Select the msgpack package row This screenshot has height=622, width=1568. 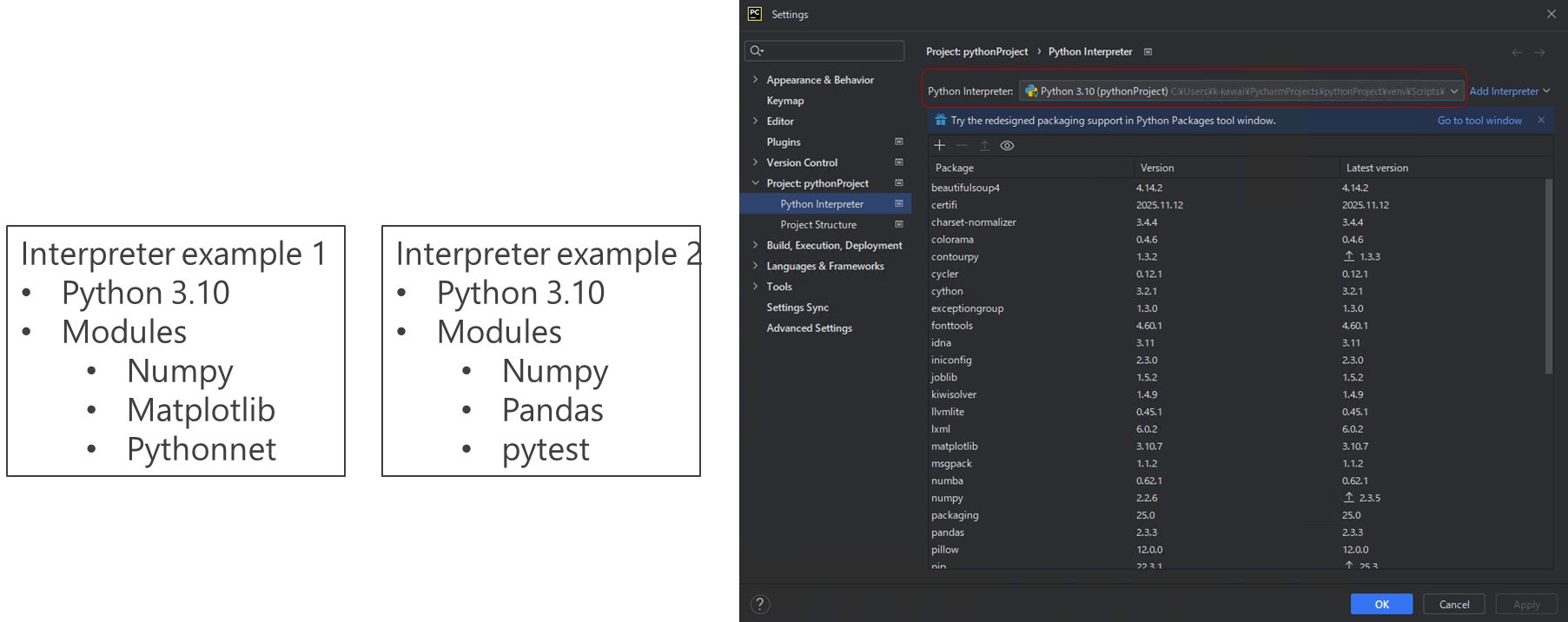tap(1237, 464)
